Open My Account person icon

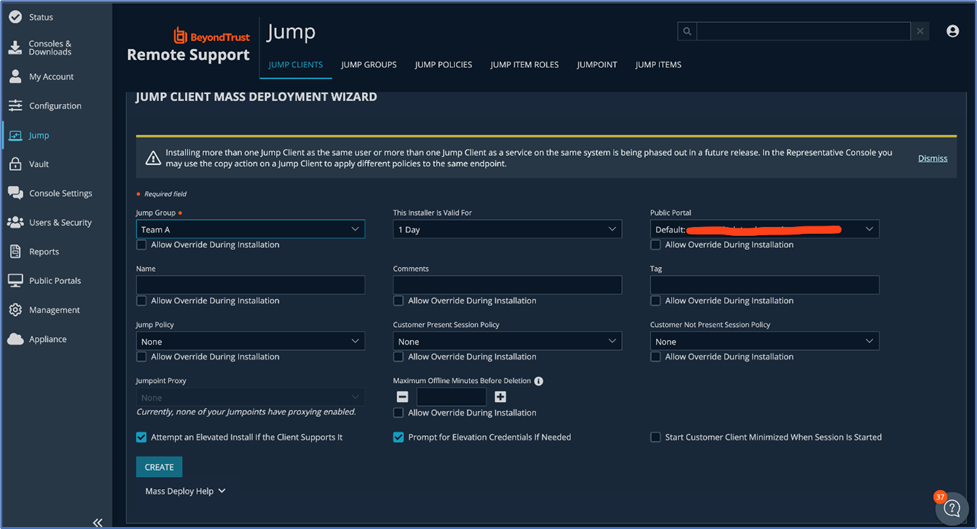click(x=15, y=77)
